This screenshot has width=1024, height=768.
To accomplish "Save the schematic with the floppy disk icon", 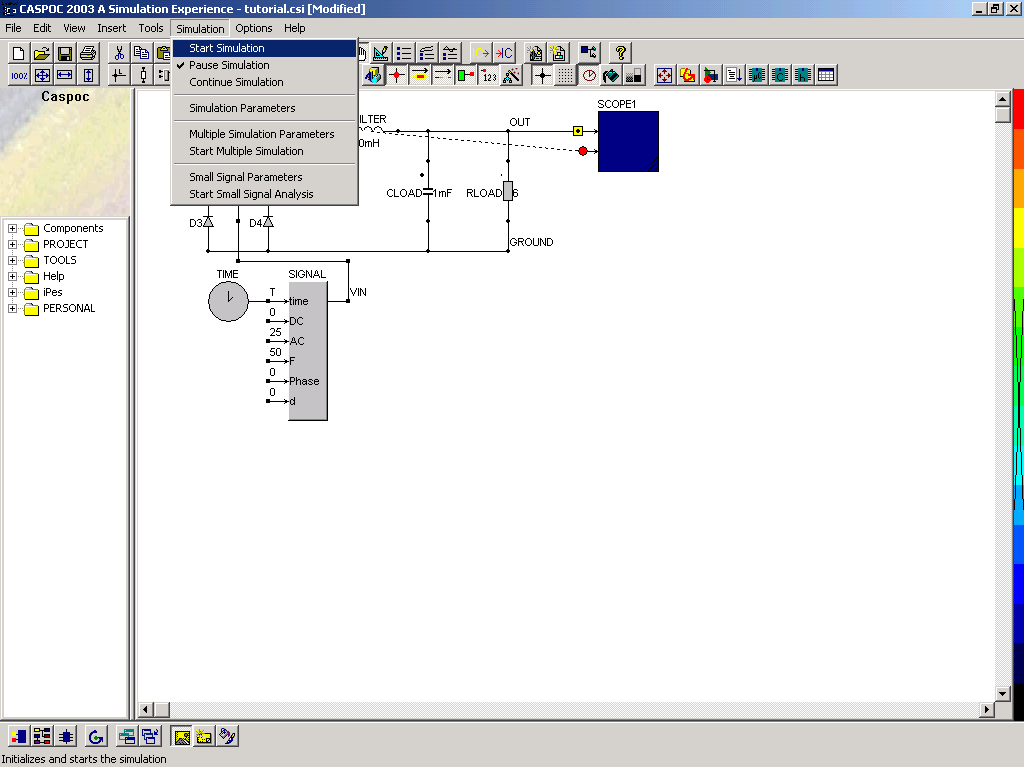I will pyautogui.click(x=65, y=53).
